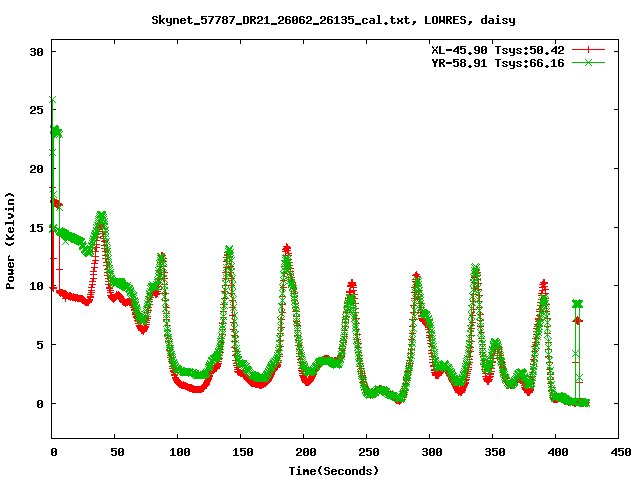This screenshot has width=640, height=480.
Task: Click the 5 tick label on y-axis
Action: [x=40, y=345]
